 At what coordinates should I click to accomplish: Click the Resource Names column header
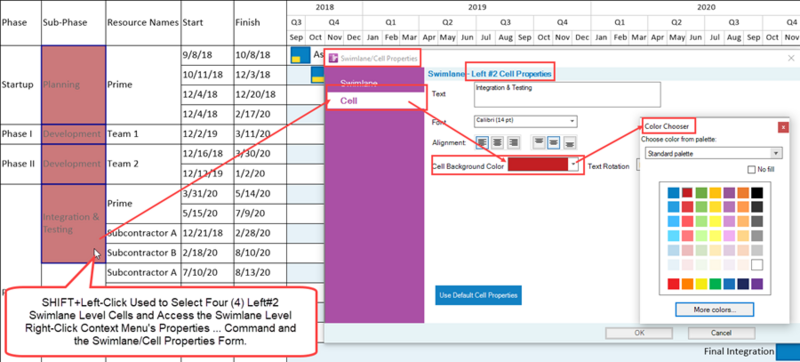[143, 22]
